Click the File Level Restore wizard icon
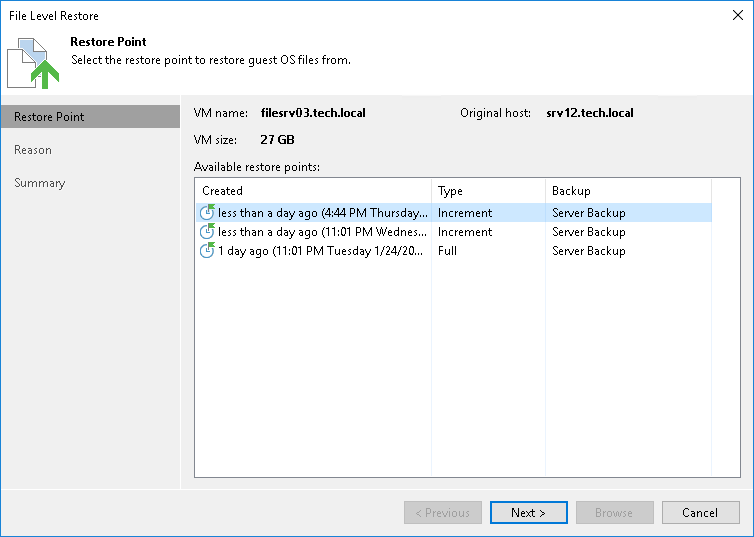 point(33,63)
